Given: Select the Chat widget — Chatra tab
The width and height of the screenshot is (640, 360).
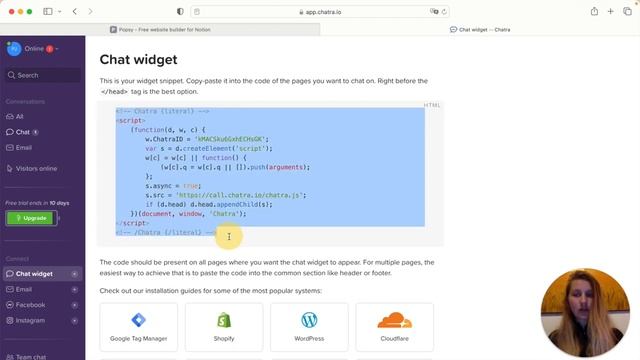Looking at the screenshot, I should (x=480, y=29).
